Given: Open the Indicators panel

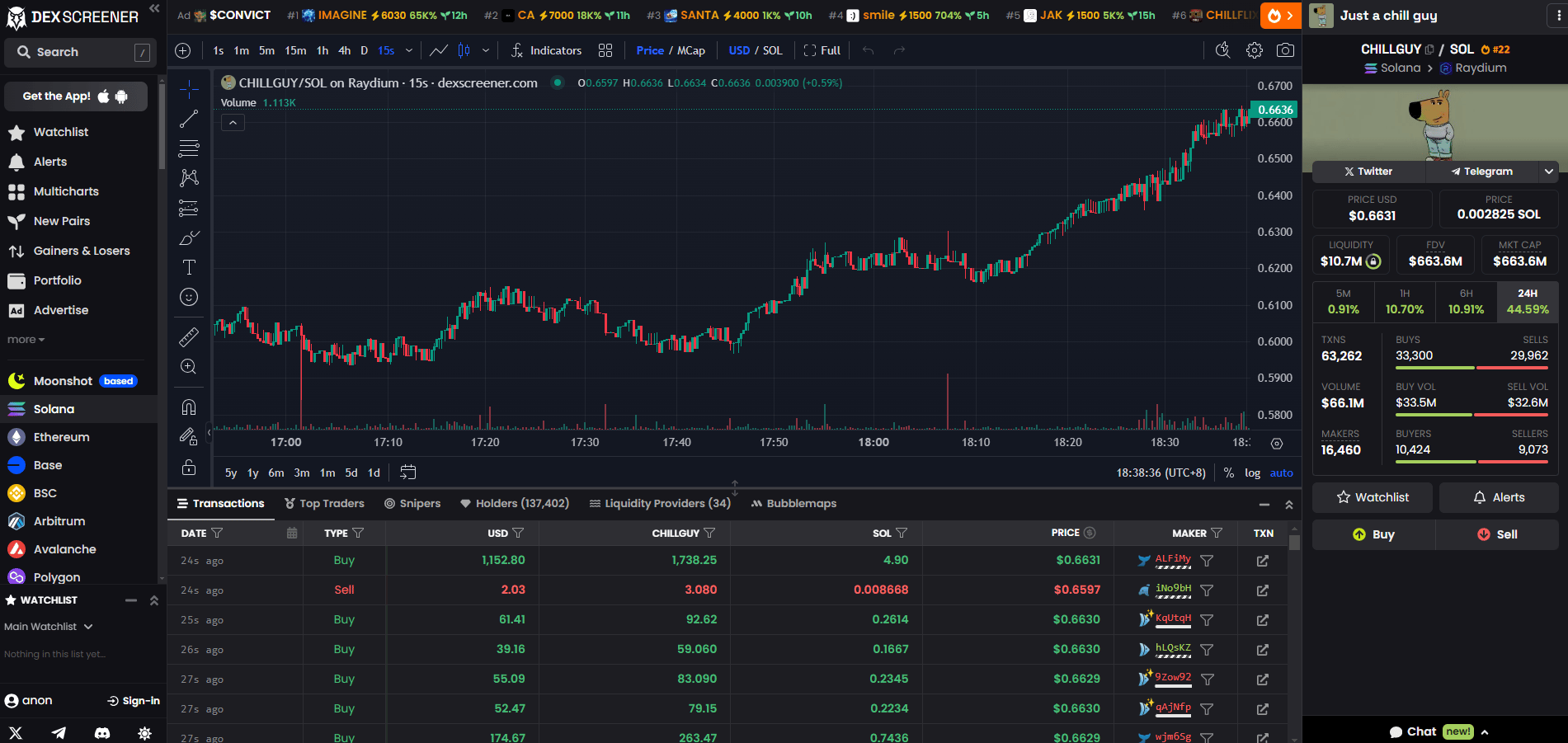Looking at the screenshot, I should (546, 50).
